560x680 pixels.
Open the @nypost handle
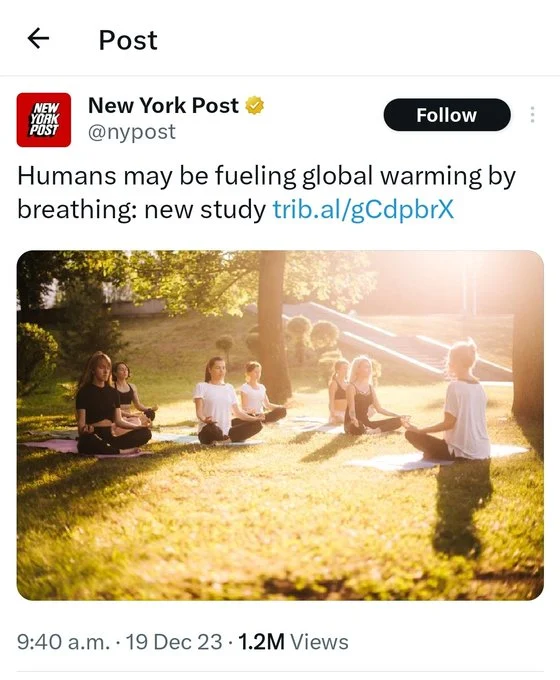pos(132,131)
